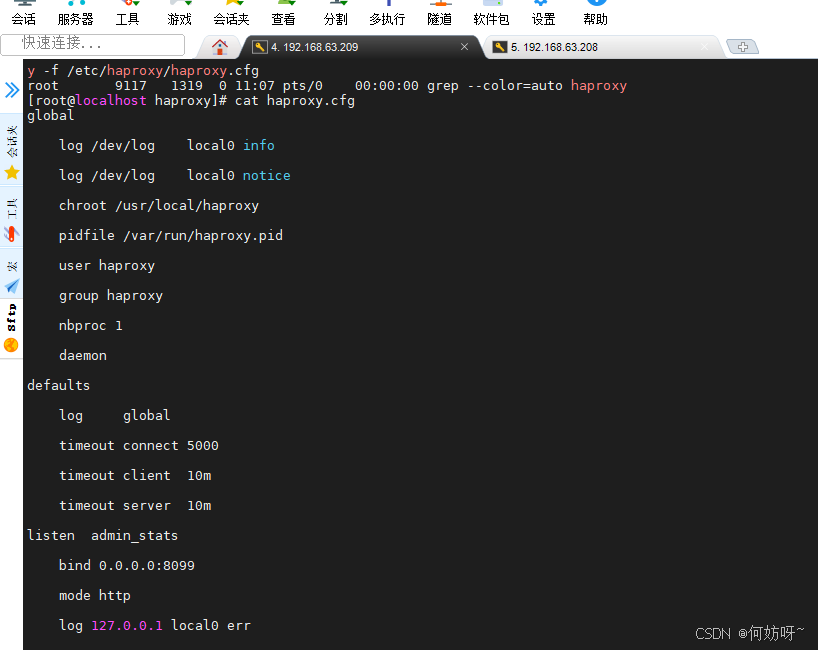Click the 'timeout connect 5000' line

(139, 446)
